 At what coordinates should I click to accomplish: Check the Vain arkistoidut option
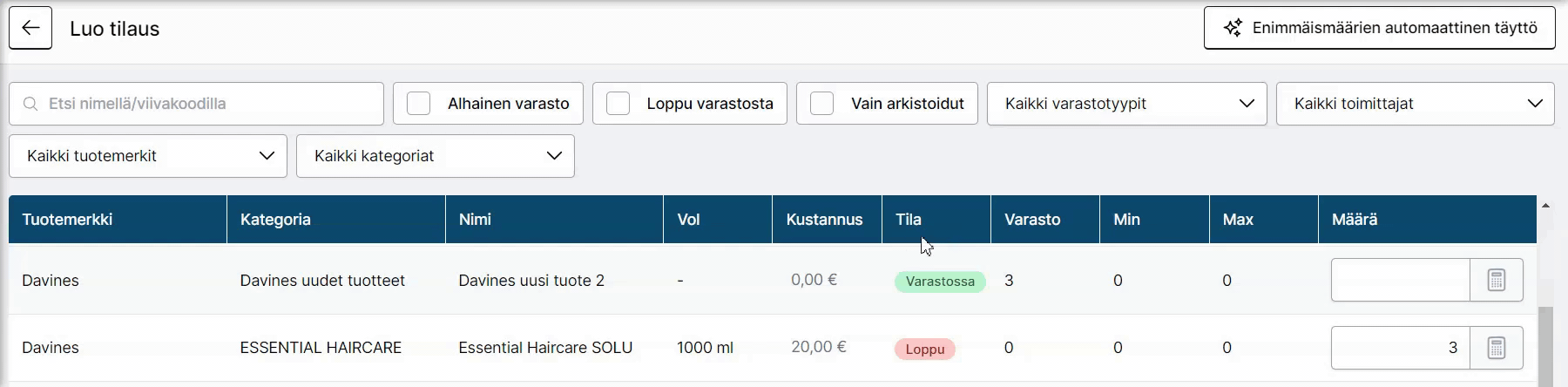pyautogui.click(x=822, y=104)
